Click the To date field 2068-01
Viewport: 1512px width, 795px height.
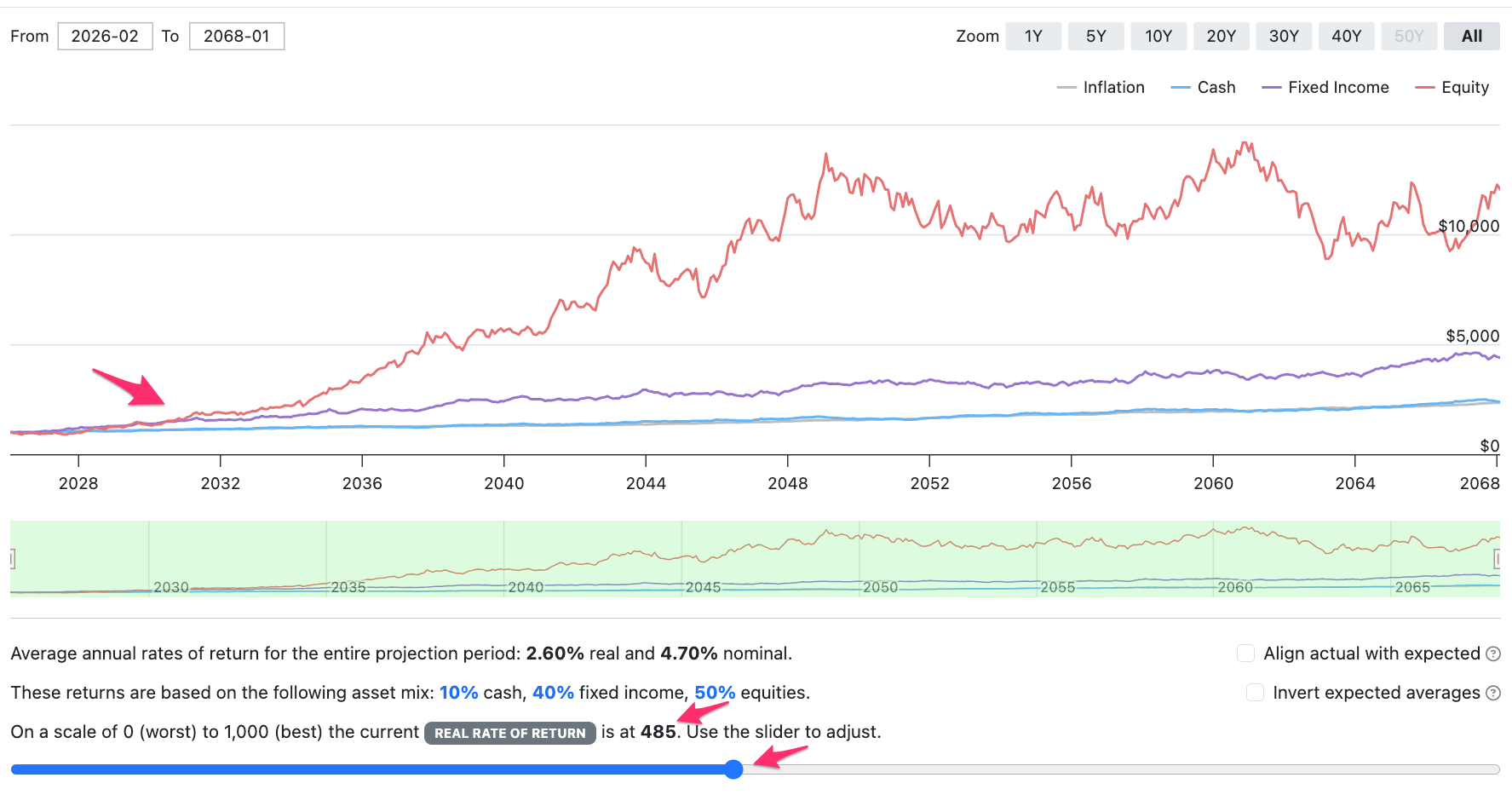[237, 36]
